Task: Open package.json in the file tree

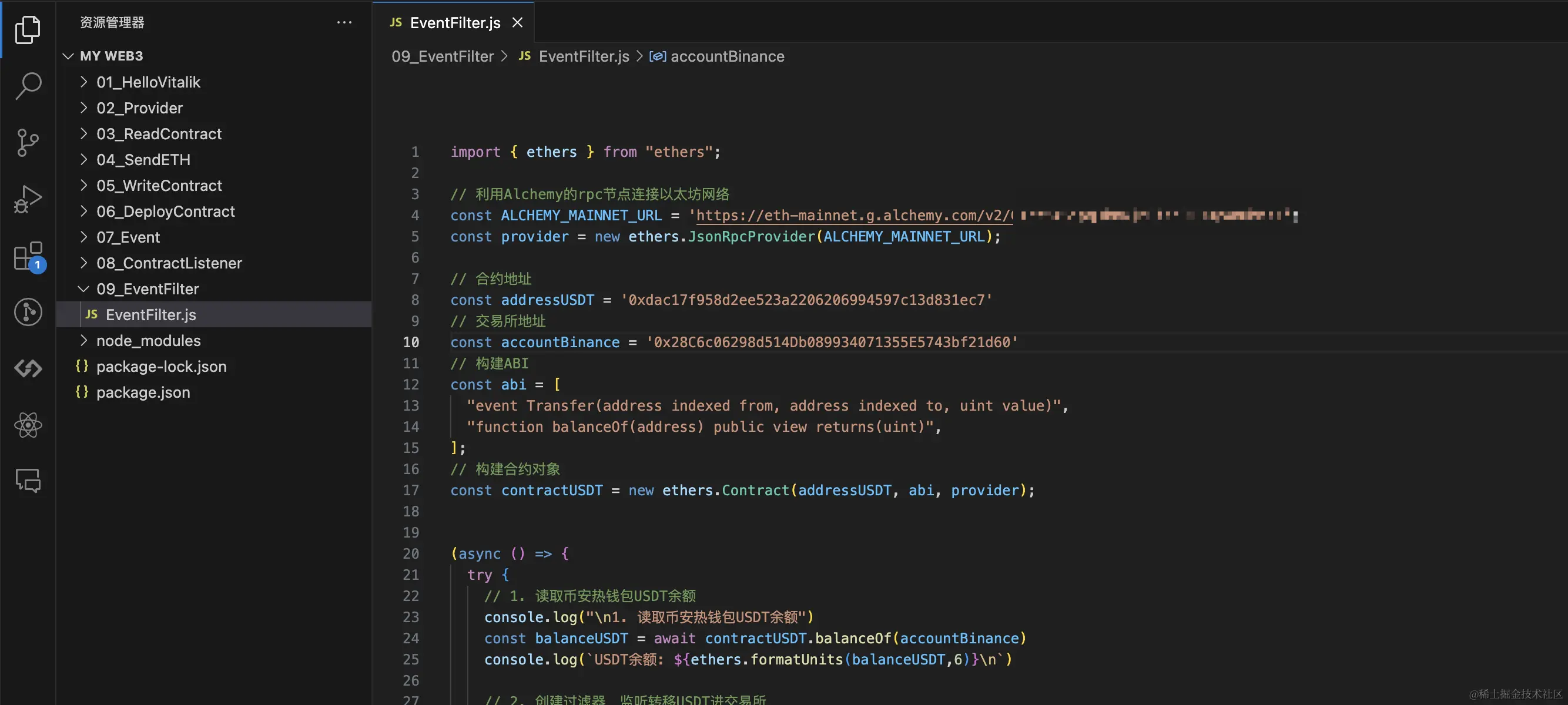Action: coord(143,392)
